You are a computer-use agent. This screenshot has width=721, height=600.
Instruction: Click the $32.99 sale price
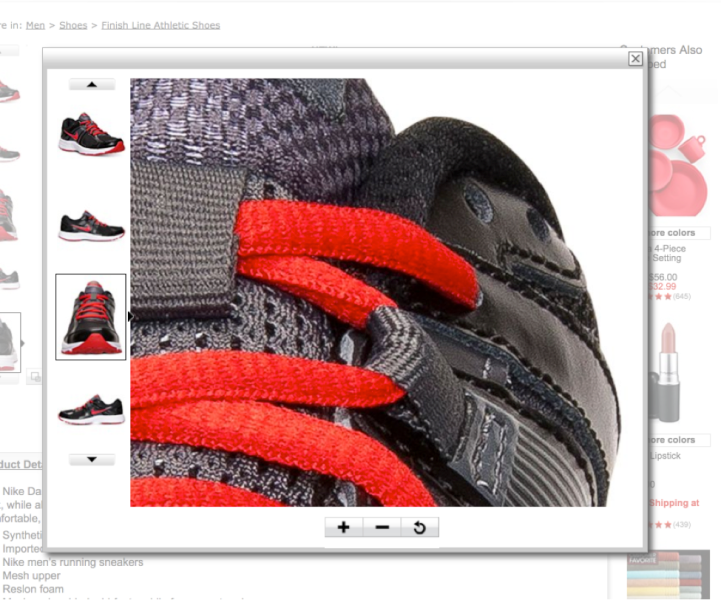[662, 286]
